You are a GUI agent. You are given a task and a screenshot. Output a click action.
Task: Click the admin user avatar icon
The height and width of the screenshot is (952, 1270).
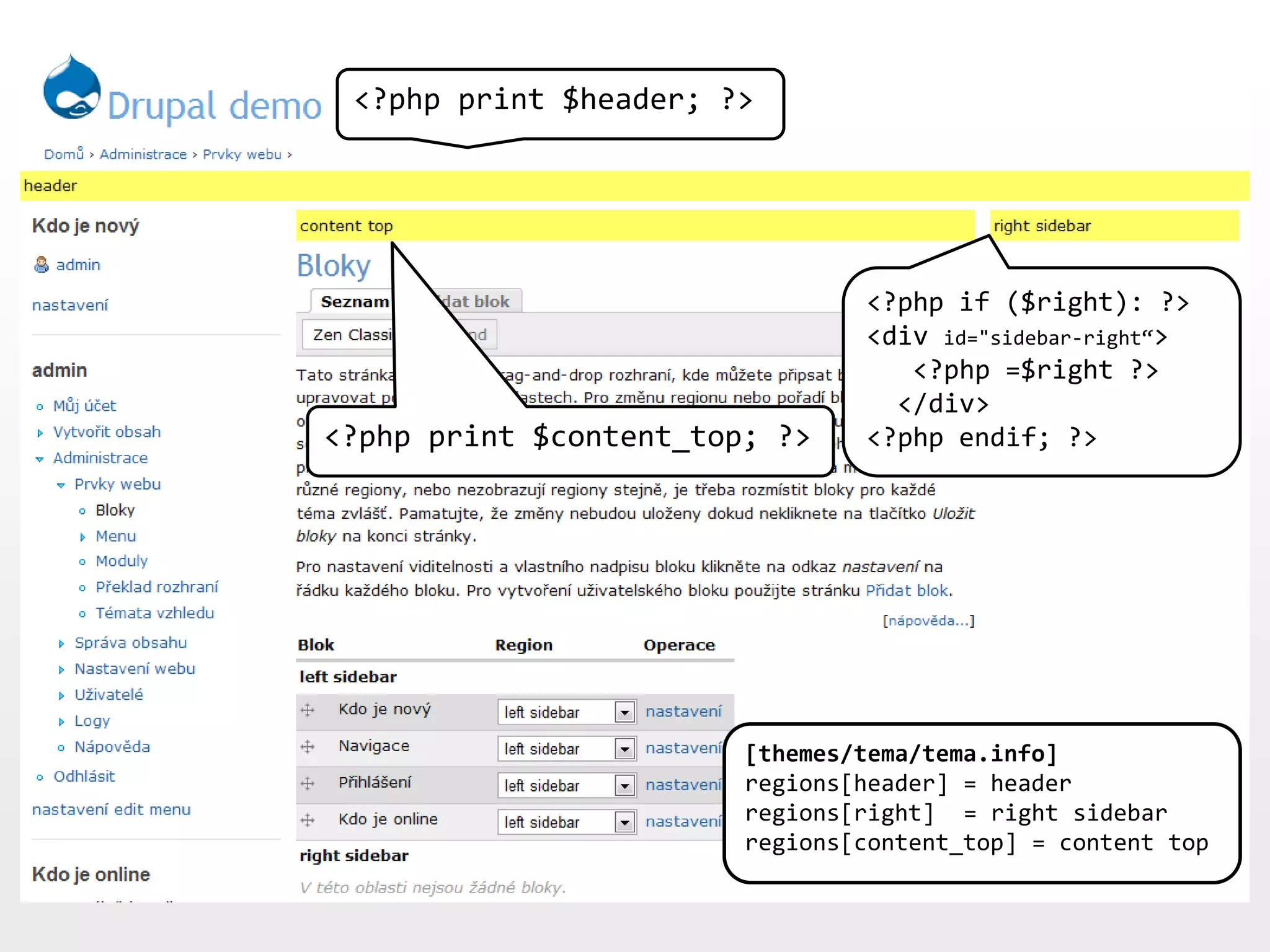(41, 265)
